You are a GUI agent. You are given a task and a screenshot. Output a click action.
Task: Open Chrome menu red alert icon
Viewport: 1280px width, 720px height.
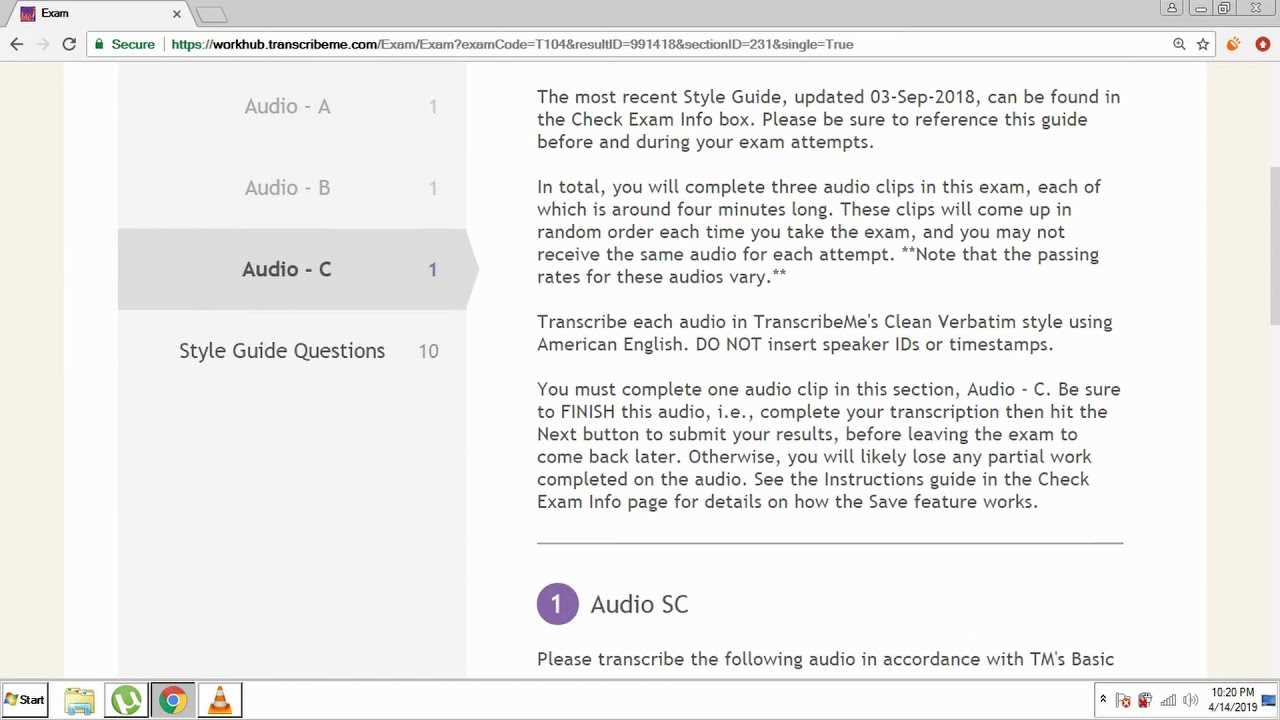coord(1262,44)
